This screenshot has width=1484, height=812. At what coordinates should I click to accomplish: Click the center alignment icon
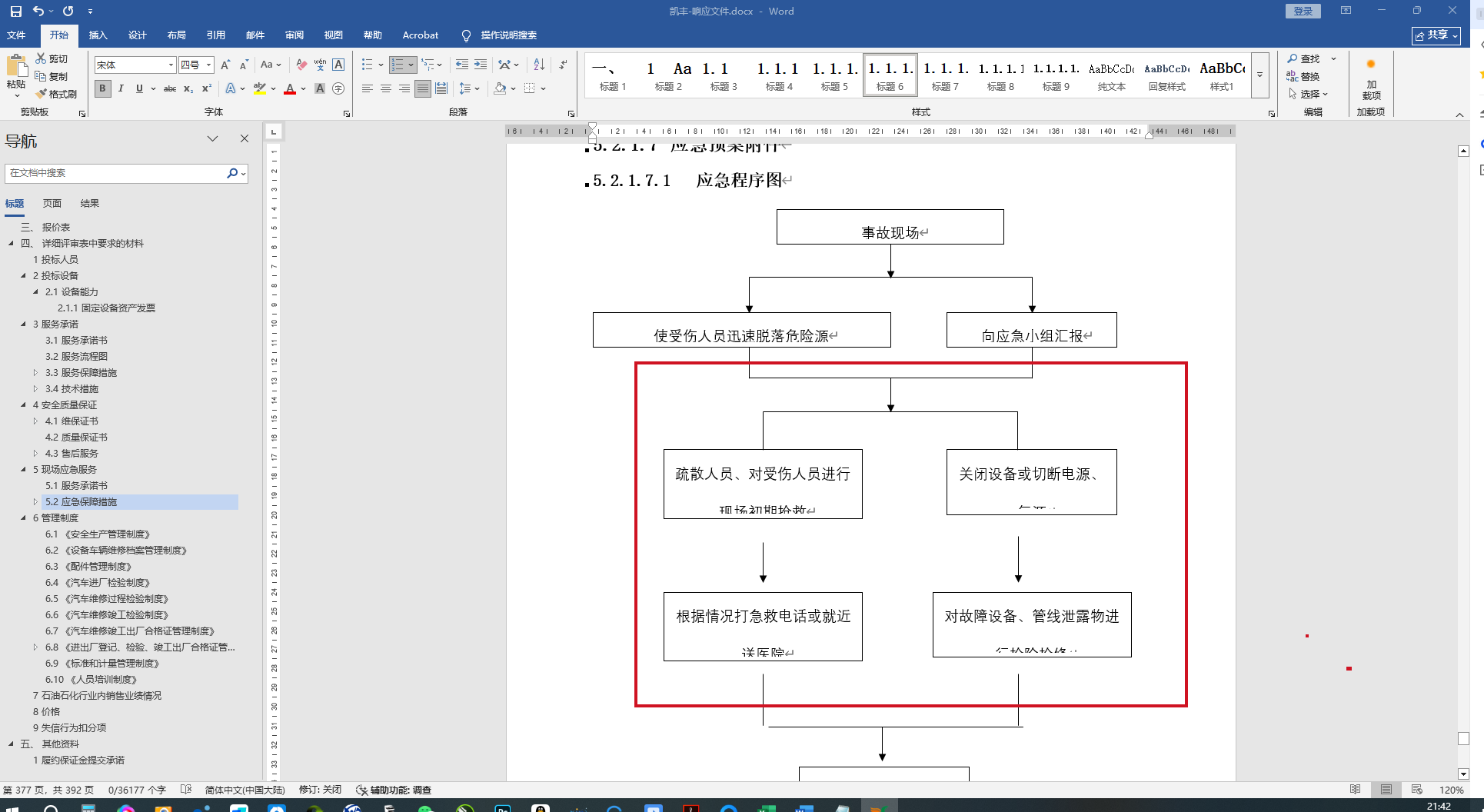click(x=386, y=88)
